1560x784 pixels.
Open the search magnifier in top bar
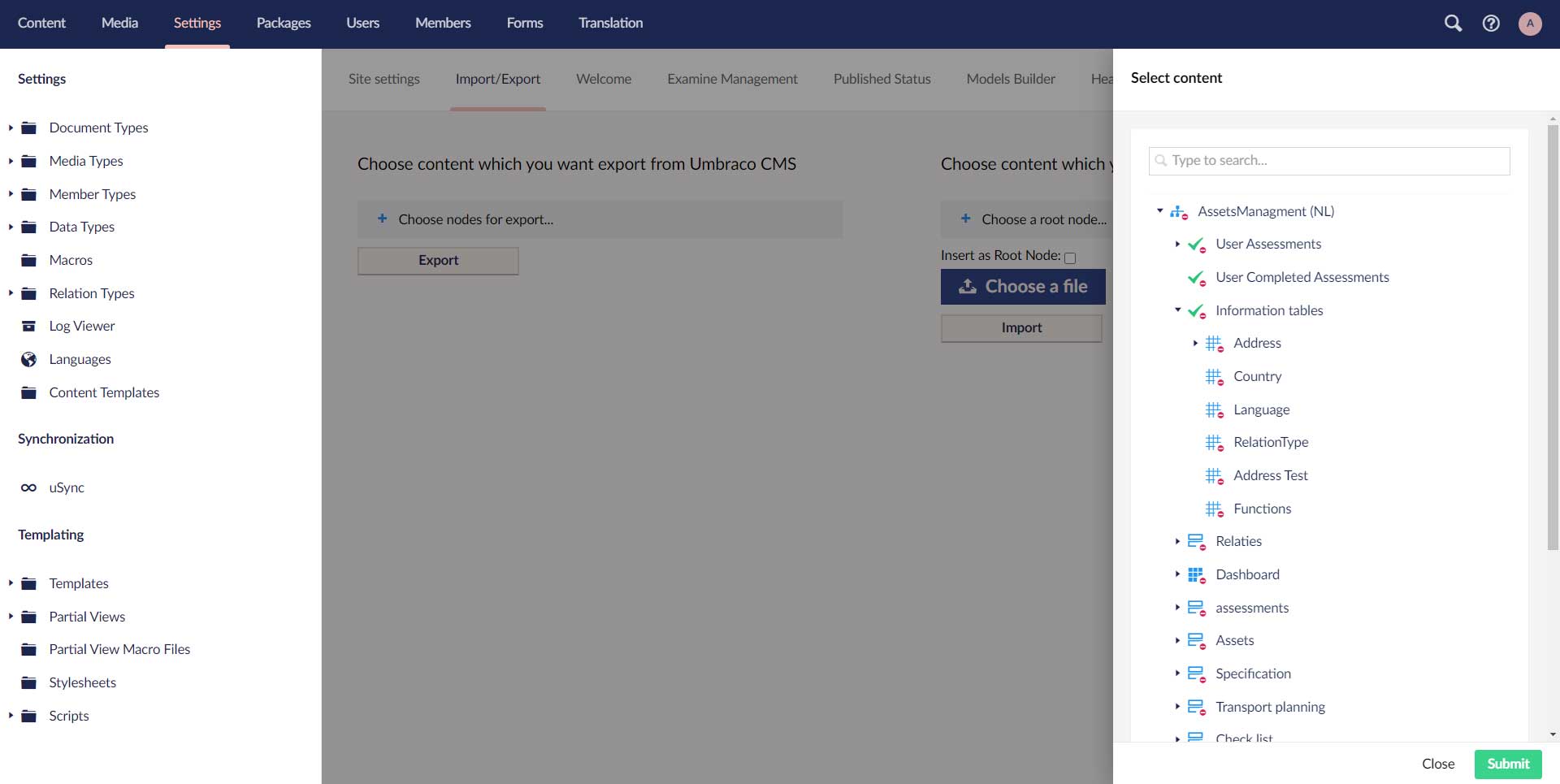pos(1453,24)
